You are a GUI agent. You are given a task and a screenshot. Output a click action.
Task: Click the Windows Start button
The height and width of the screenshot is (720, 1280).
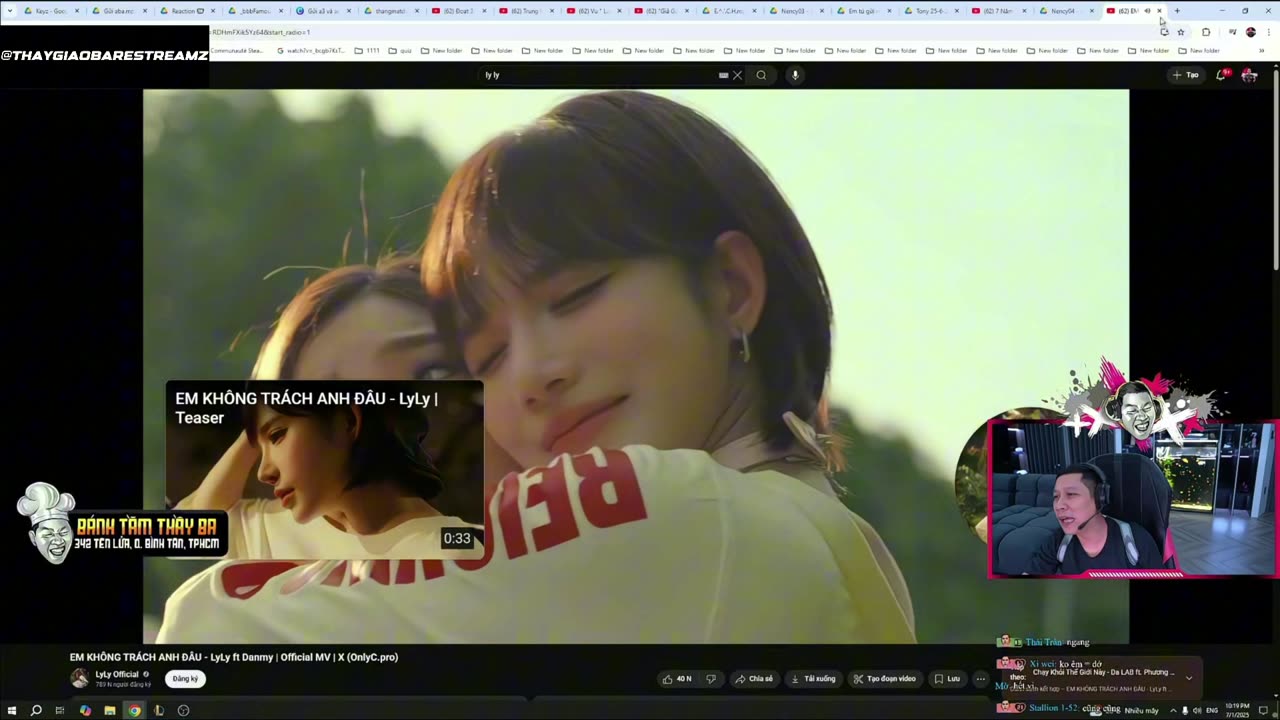[x=13, y=710]
